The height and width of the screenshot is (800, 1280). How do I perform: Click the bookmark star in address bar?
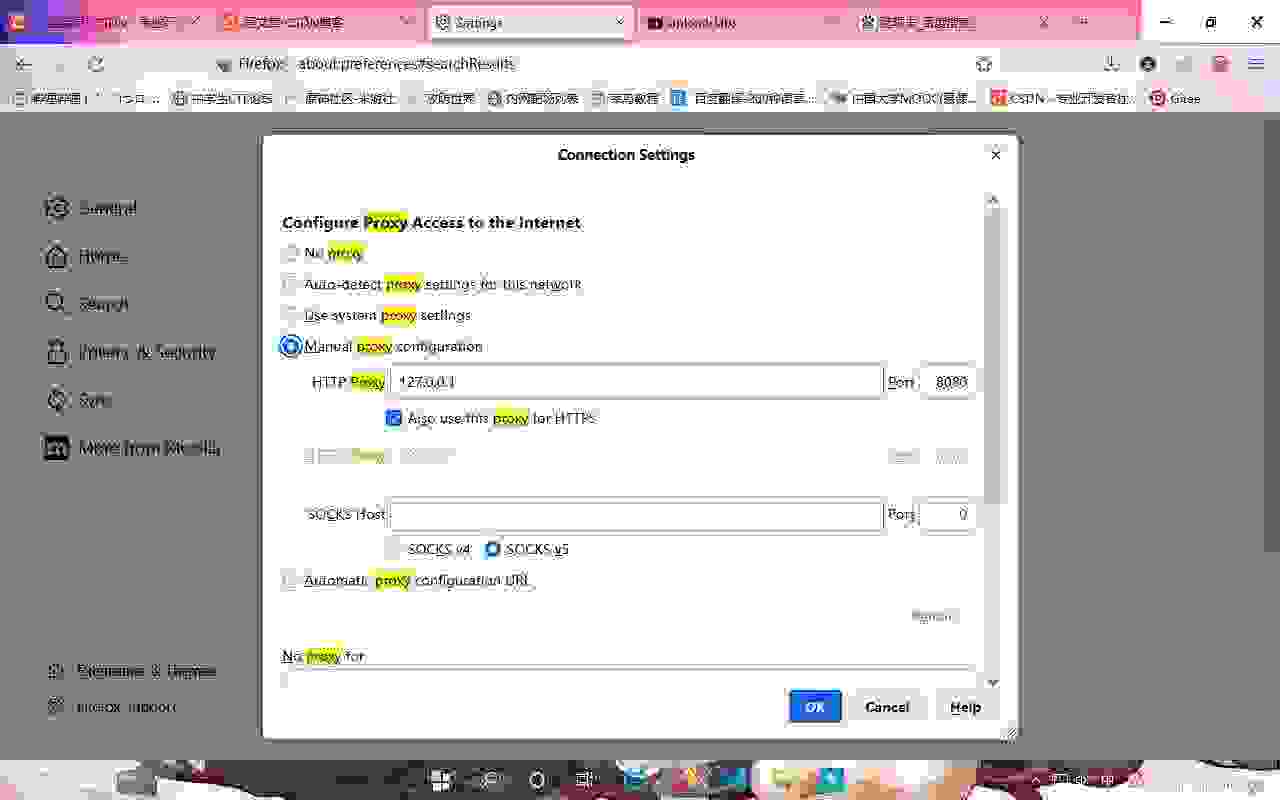pos(984,64)
